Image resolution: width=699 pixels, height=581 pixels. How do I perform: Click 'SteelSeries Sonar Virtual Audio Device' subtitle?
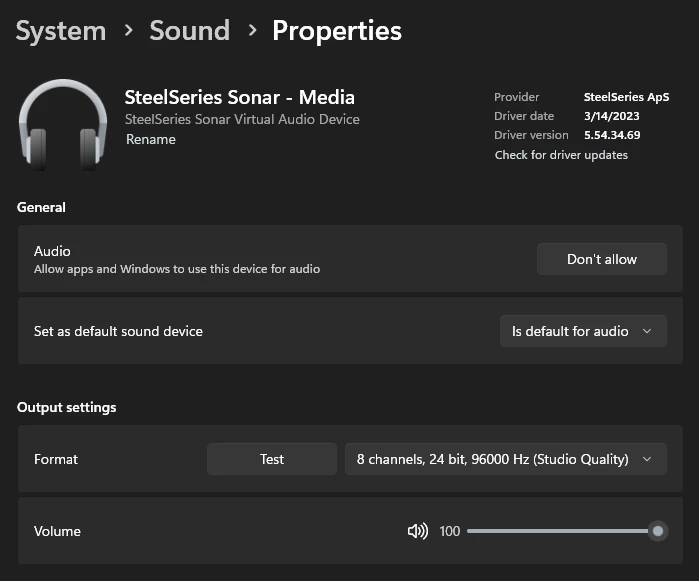pos(242,119)
